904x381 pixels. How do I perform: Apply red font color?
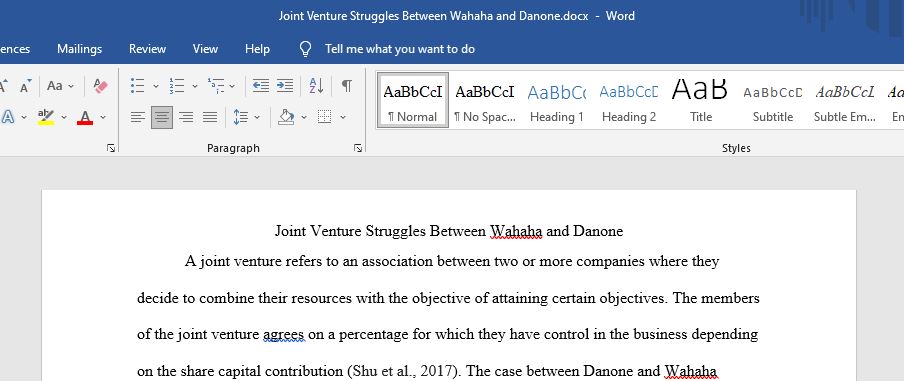(85, 118)
